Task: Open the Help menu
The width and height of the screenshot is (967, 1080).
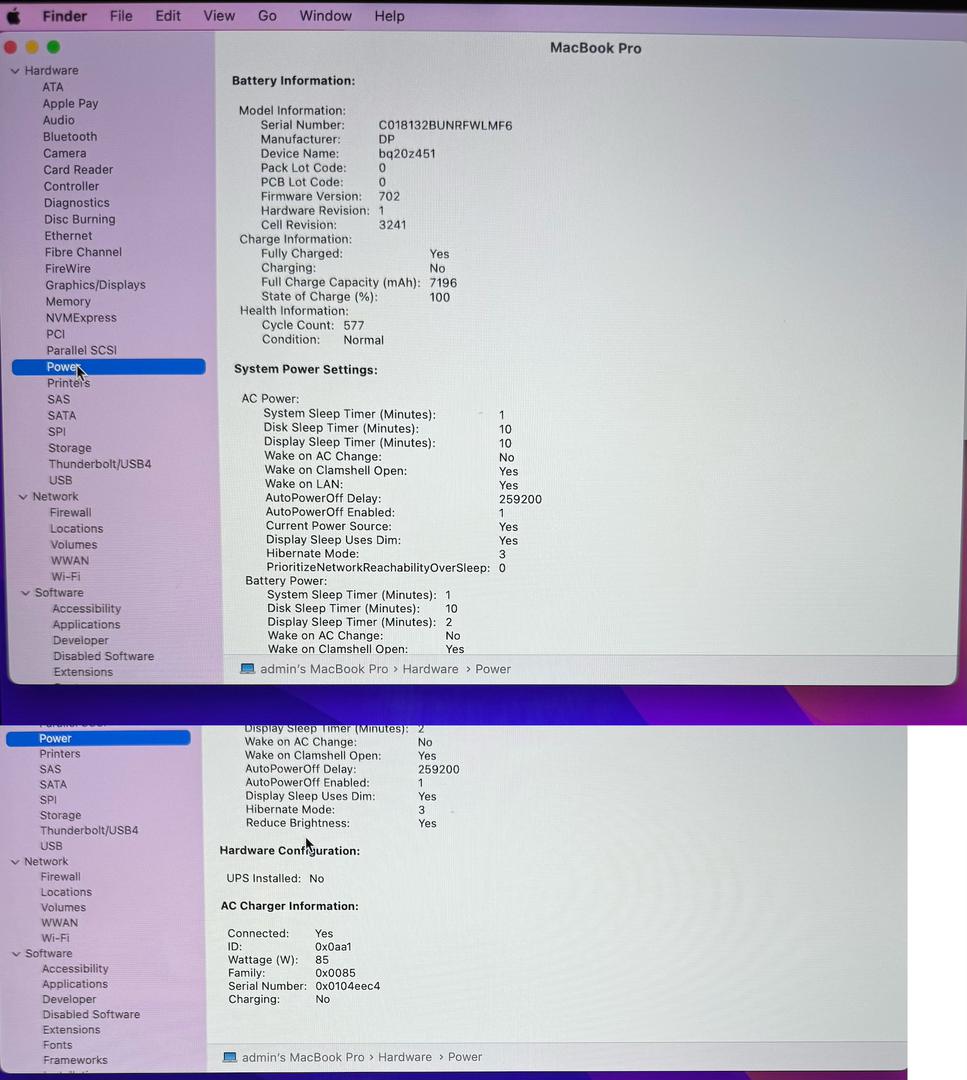Action: (x=390, y=16)
